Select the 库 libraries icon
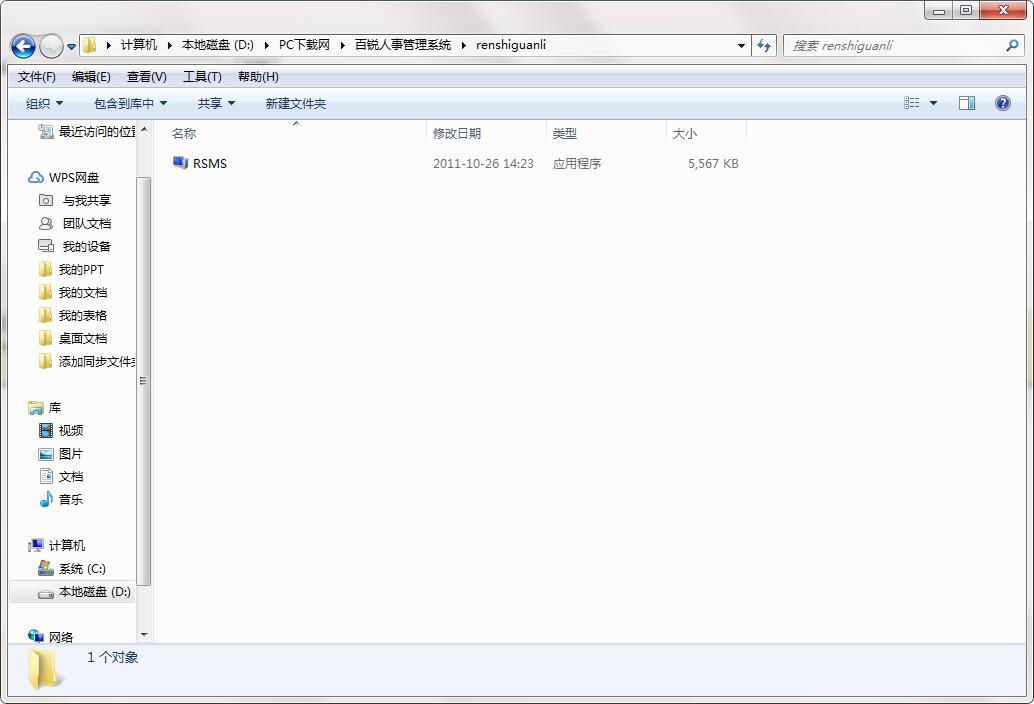The image size is (1034, 704). 36,408
